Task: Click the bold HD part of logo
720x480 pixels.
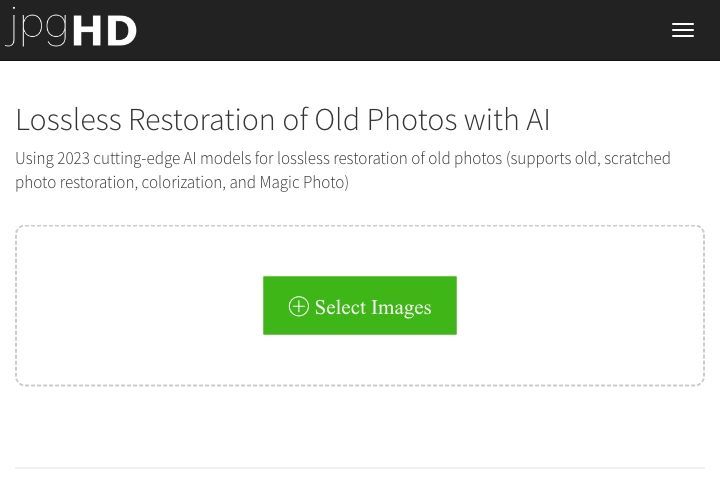Action: click(x=105, y=31)
